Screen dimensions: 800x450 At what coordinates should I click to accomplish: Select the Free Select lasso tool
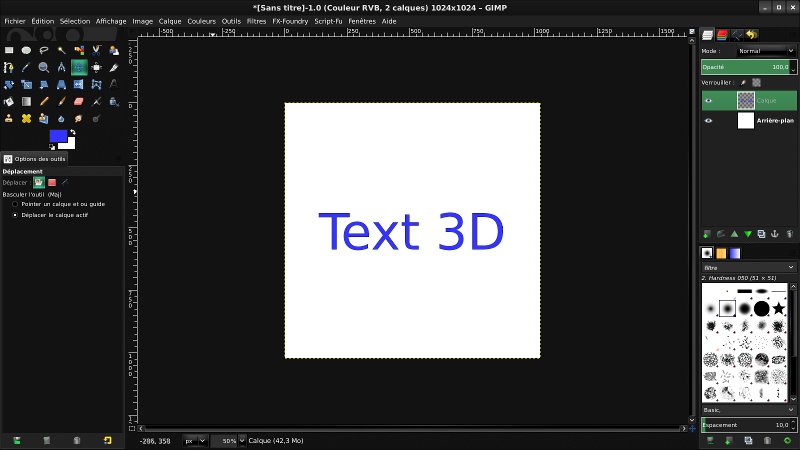coord(44,50)
